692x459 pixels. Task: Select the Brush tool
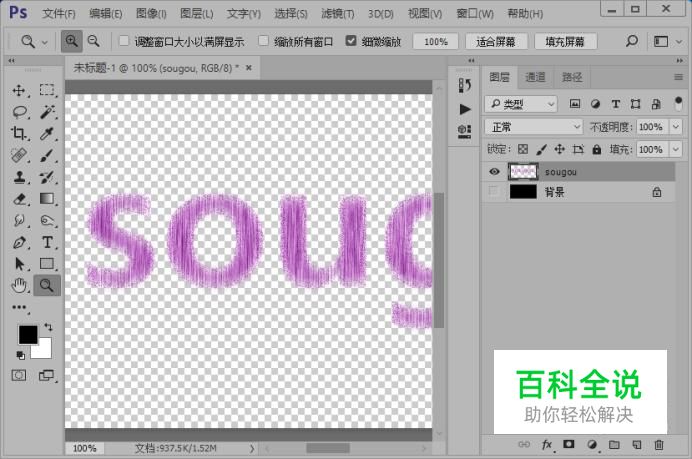tap(47, 155)
